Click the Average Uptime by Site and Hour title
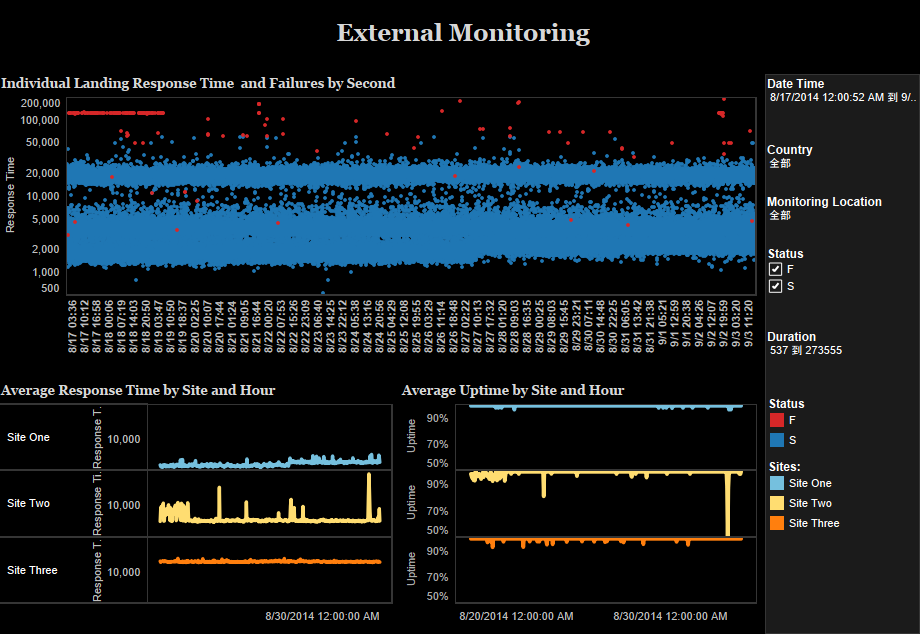The width and height of the screenshot is (920, 634). coord(512,390)
